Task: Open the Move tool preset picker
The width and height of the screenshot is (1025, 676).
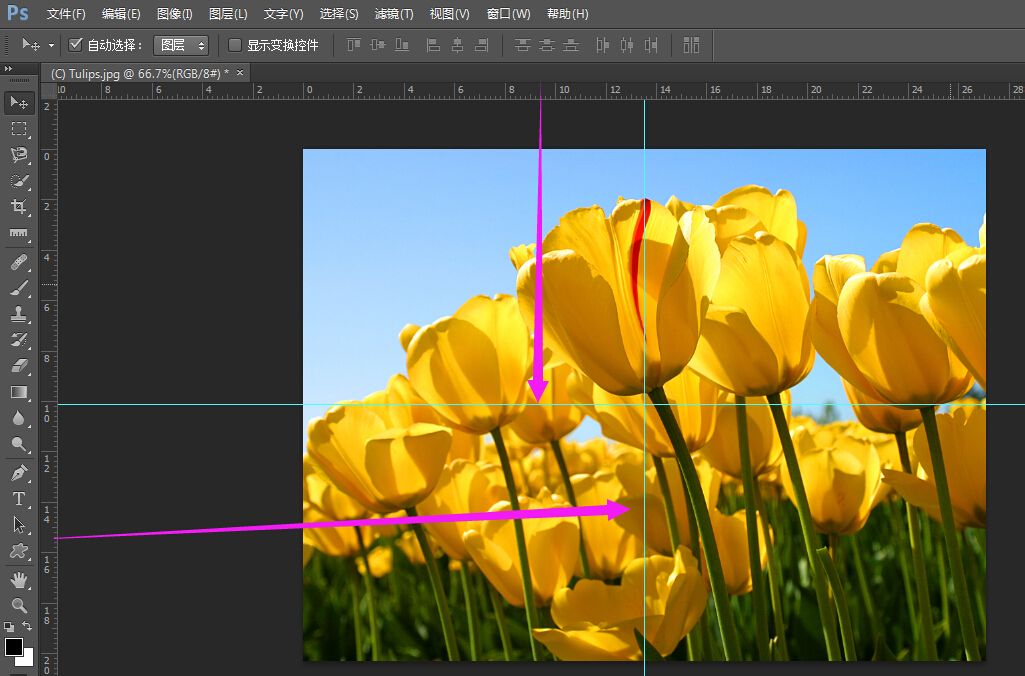Action: coord(51,45)
